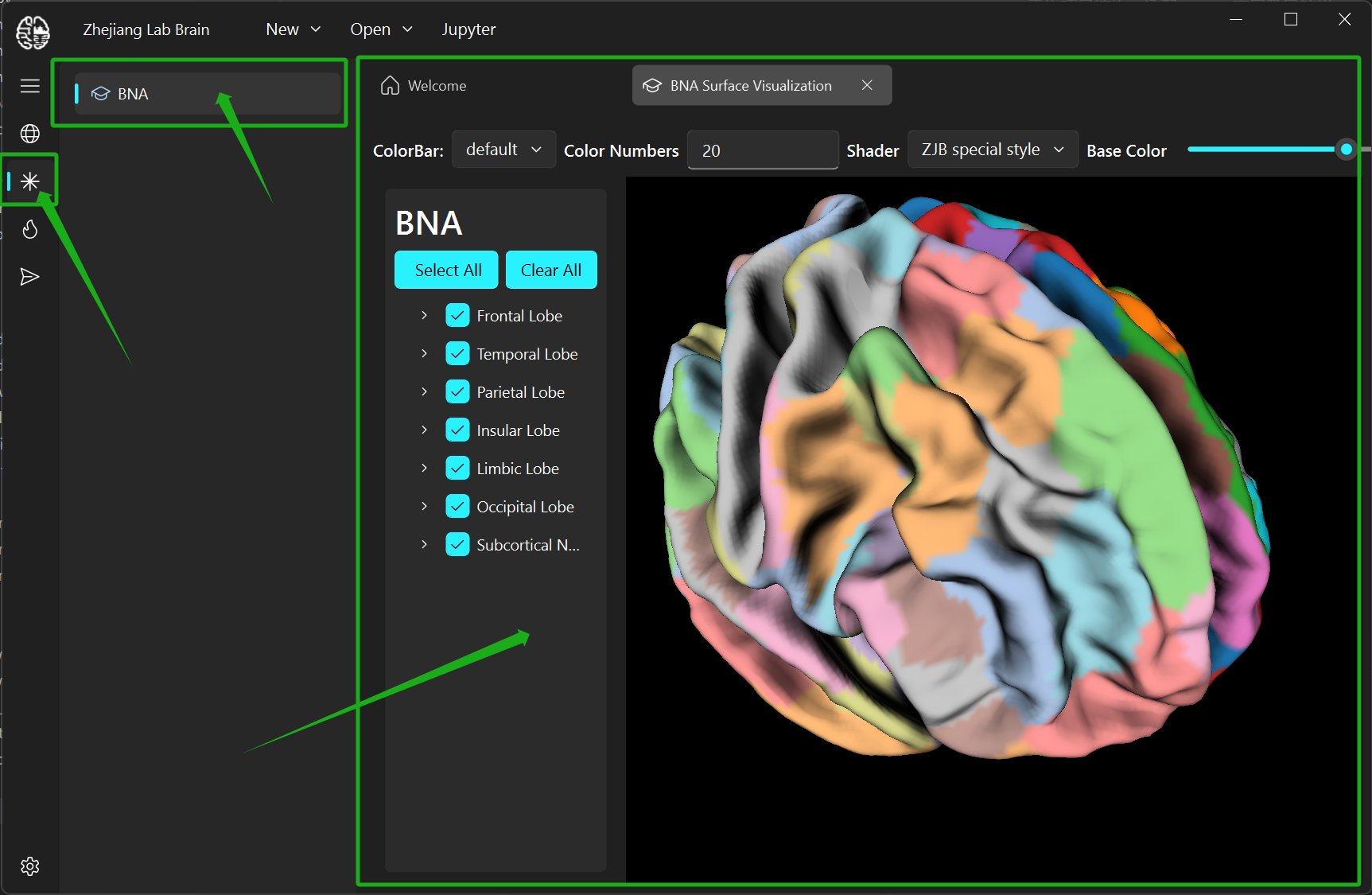Click the home icon on Welcome tab

coord(390,85)
